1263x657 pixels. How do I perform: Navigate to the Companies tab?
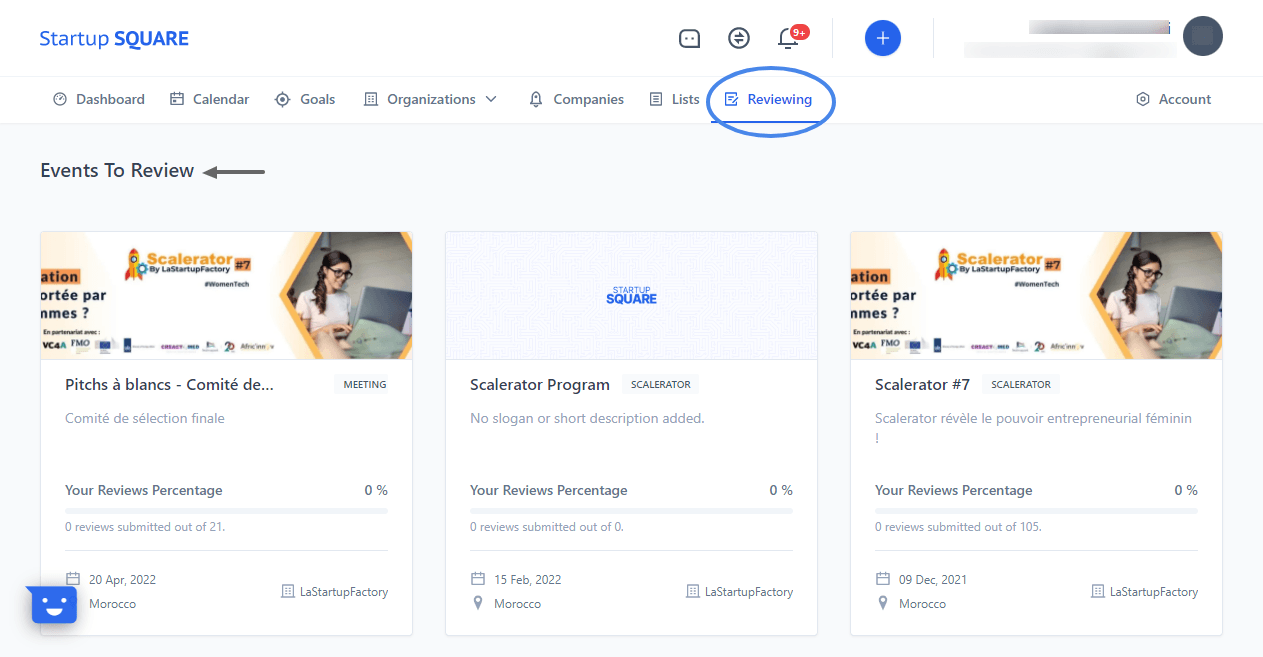tap(576, 99)
